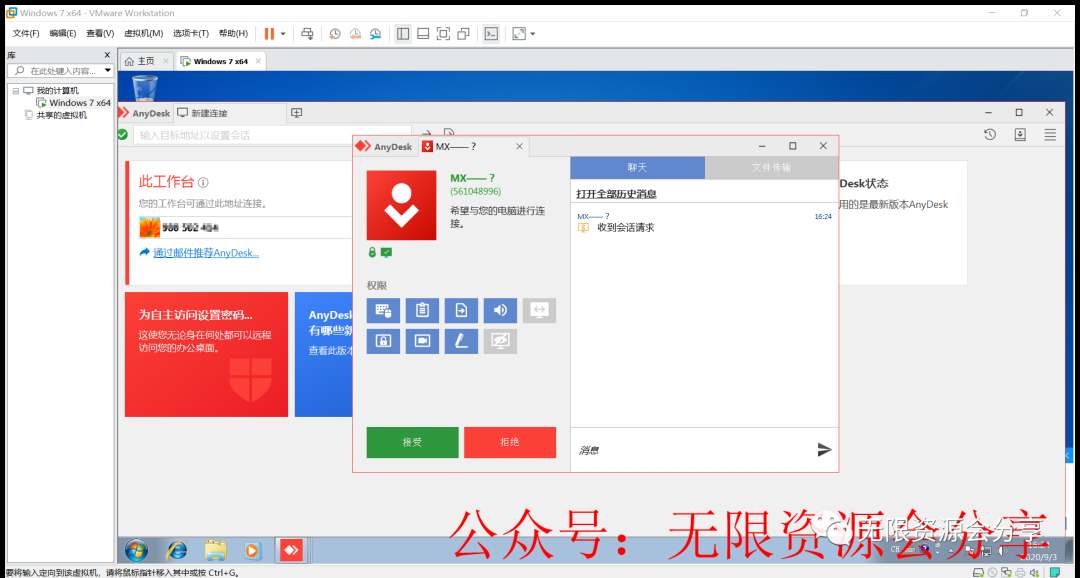
Task: Switch to the 聊天 chat tab
Action: 637,167
